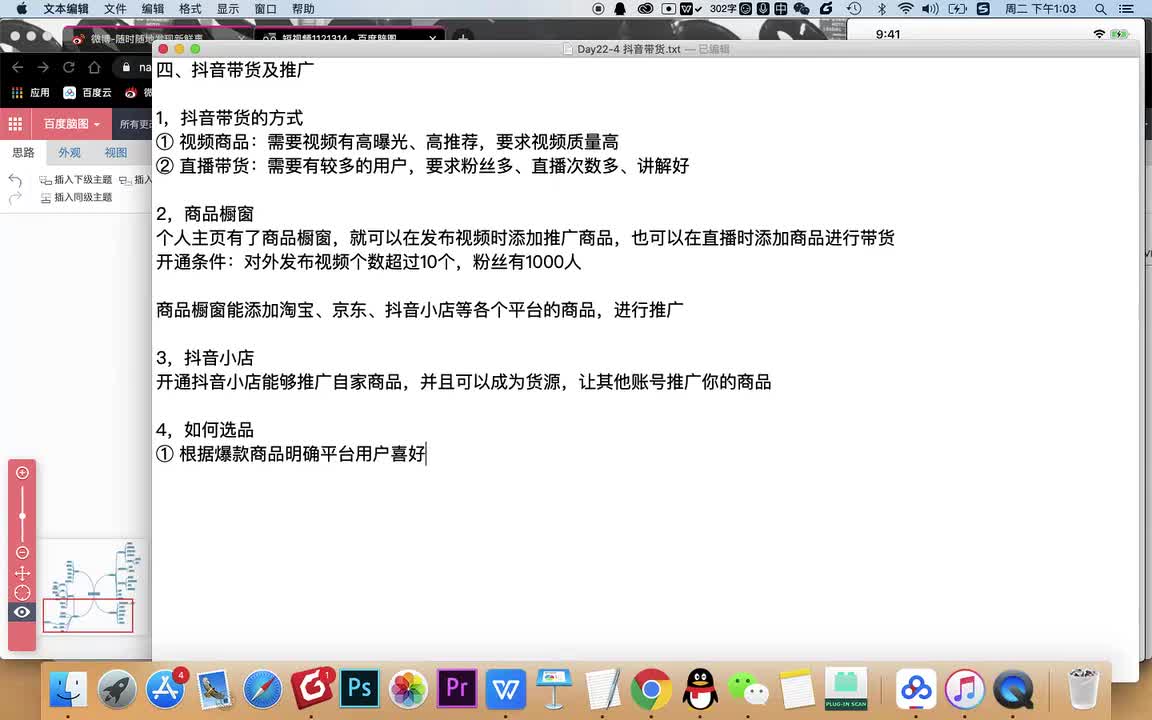Open Apple menu
The image size is (1152, 720).
pos(21,9)
